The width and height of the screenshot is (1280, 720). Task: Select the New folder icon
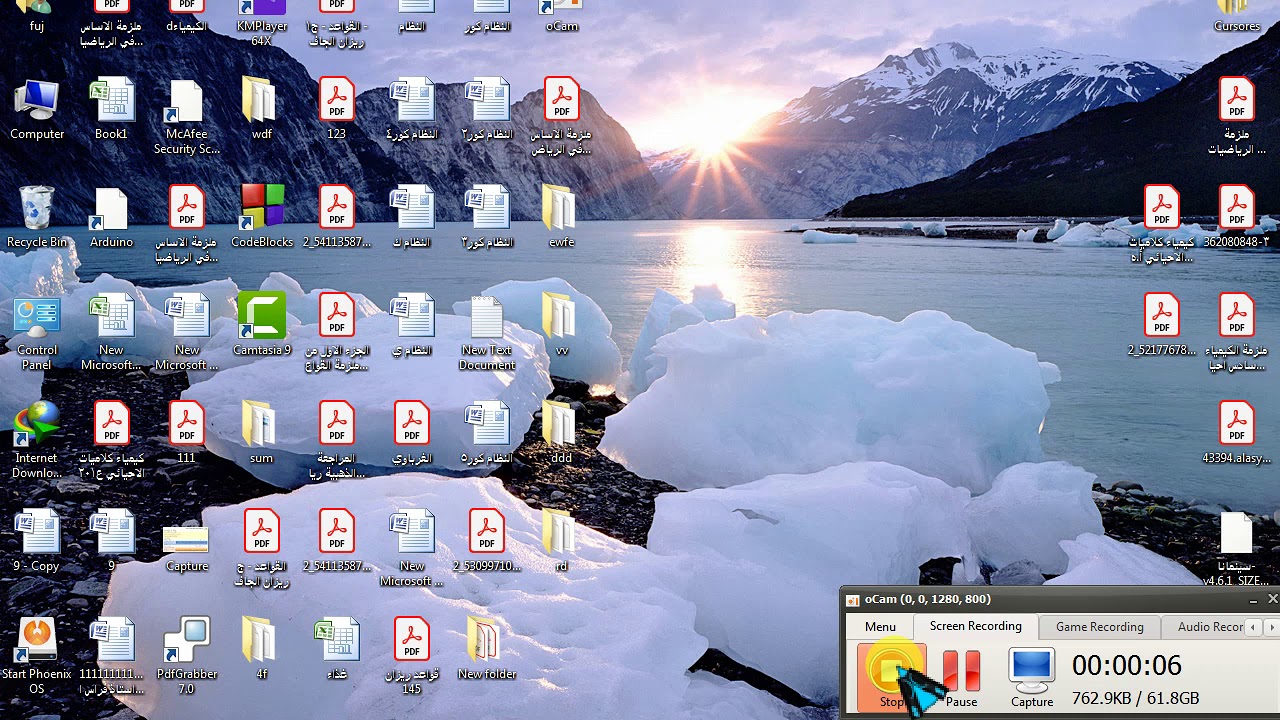point(487,649)
